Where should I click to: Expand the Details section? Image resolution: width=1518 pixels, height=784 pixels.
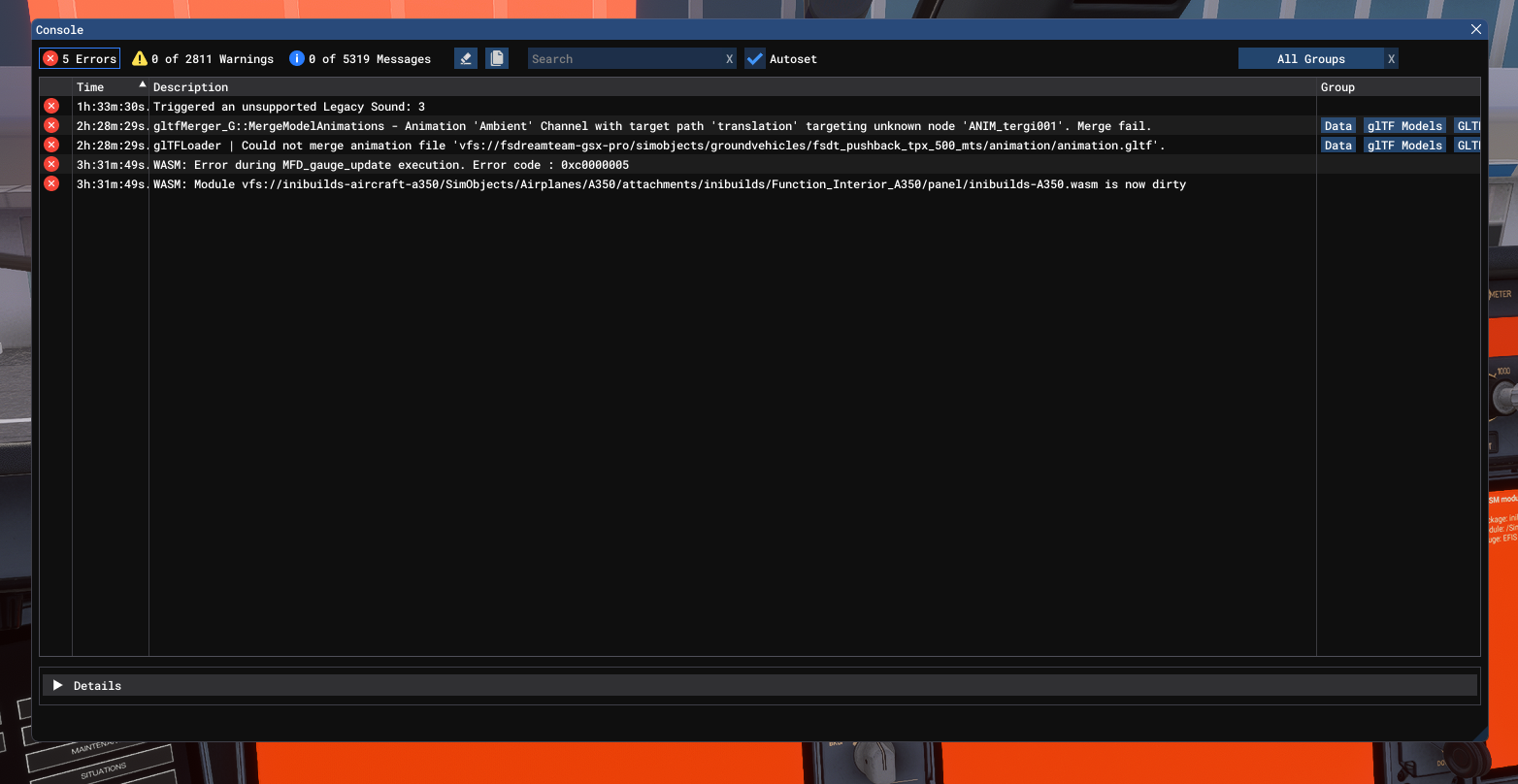pyautogui.click(x=58, y=686)
